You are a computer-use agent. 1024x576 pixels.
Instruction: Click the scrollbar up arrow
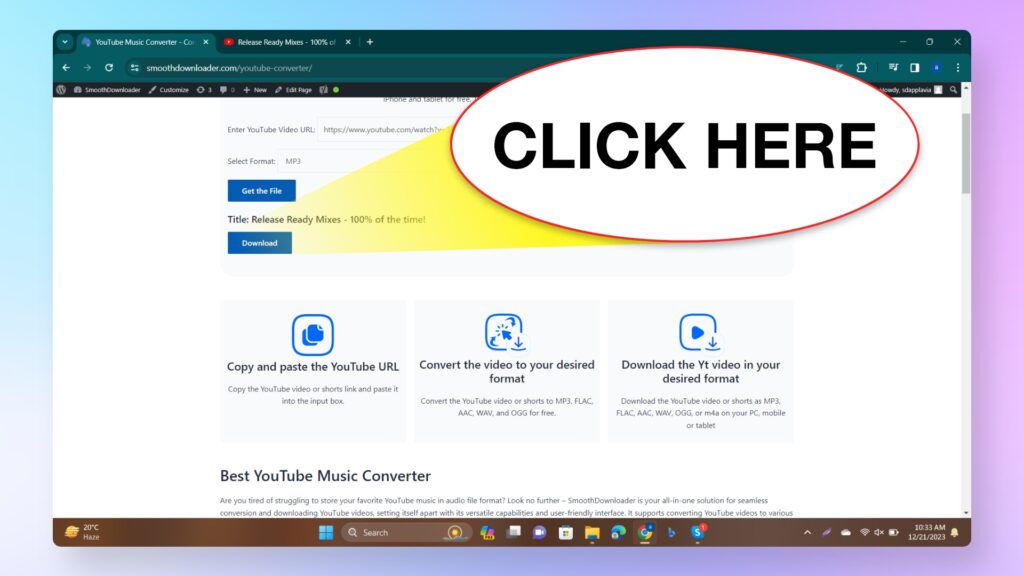click(x=966, y=88)
